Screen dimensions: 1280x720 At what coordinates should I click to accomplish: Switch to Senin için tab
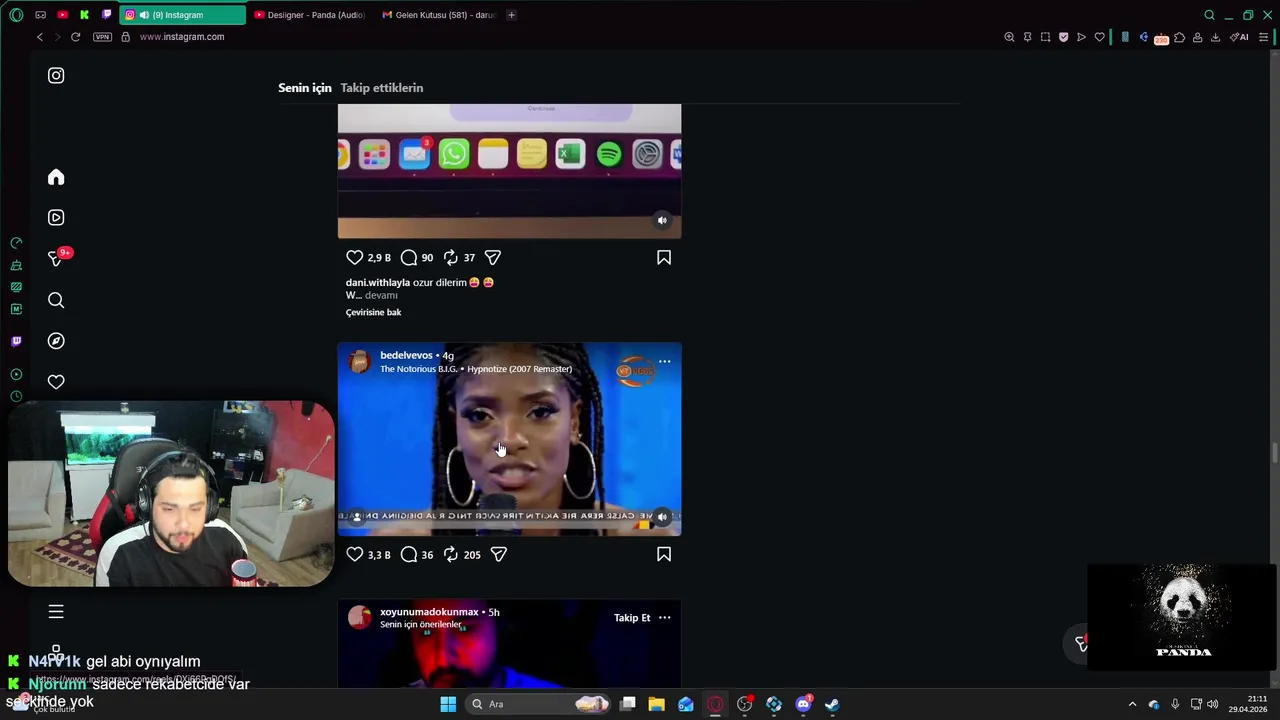click(x=304, y=88)
